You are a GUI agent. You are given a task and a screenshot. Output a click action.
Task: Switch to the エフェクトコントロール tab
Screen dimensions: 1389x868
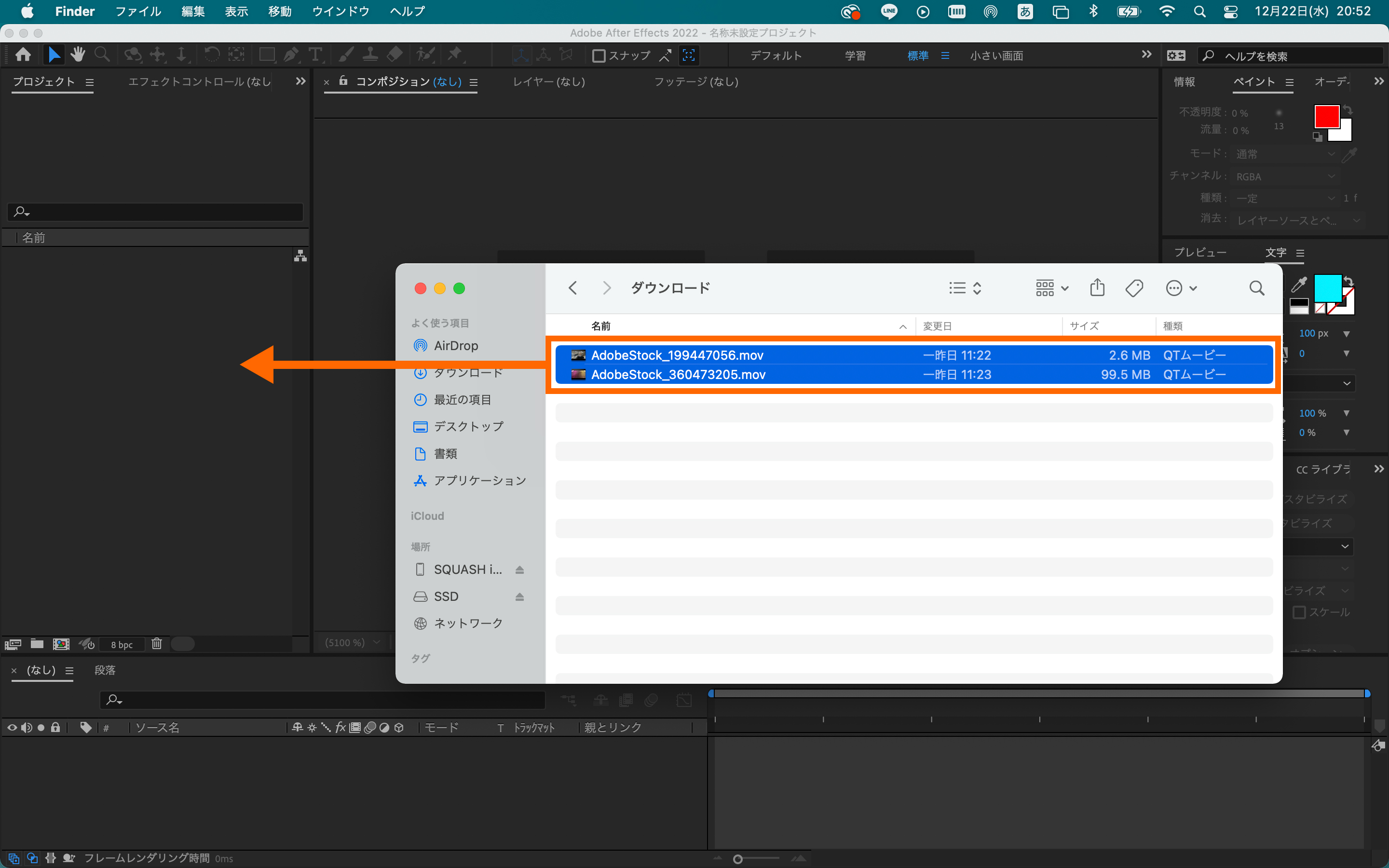pos(199,81)
